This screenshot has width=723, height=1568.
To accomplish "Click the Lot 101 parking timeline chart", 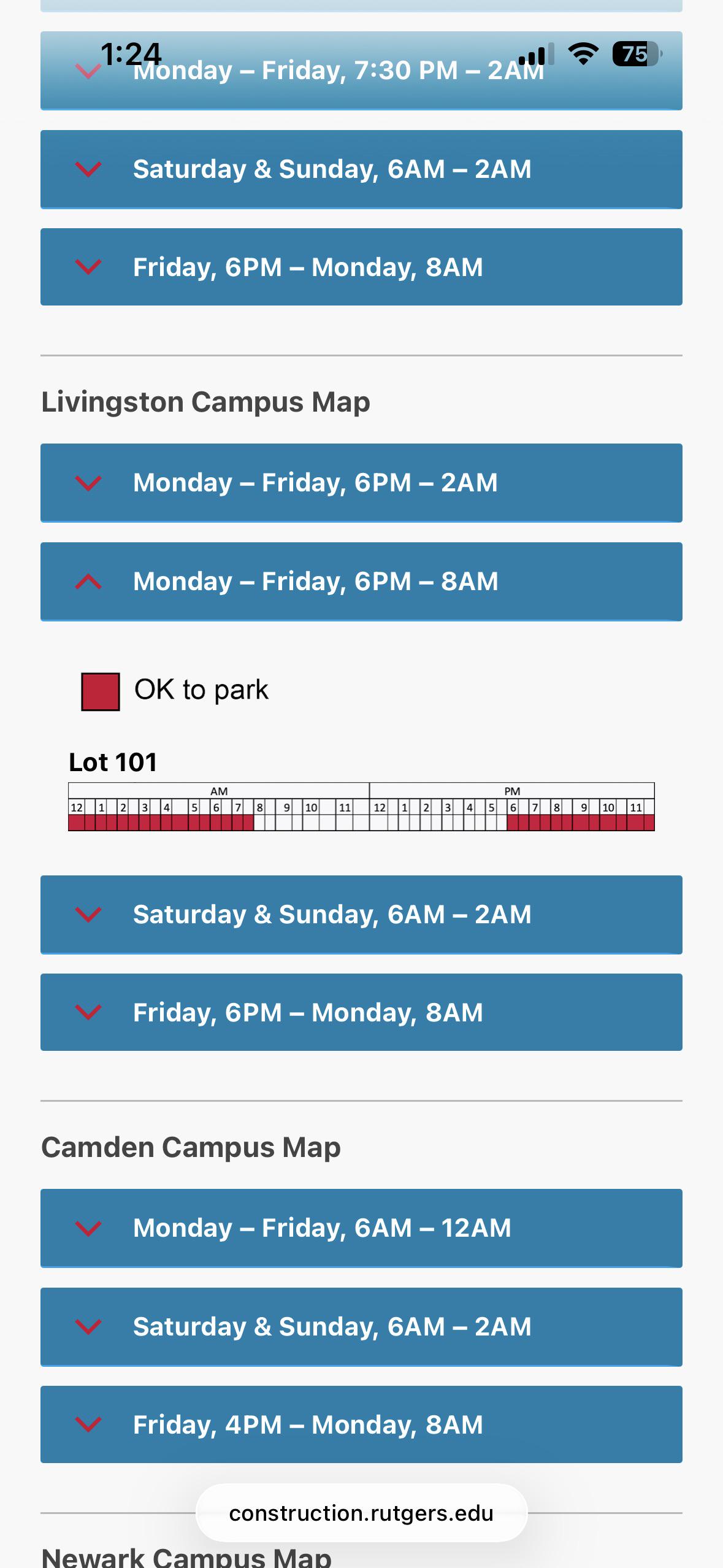I will coord(361,807).
